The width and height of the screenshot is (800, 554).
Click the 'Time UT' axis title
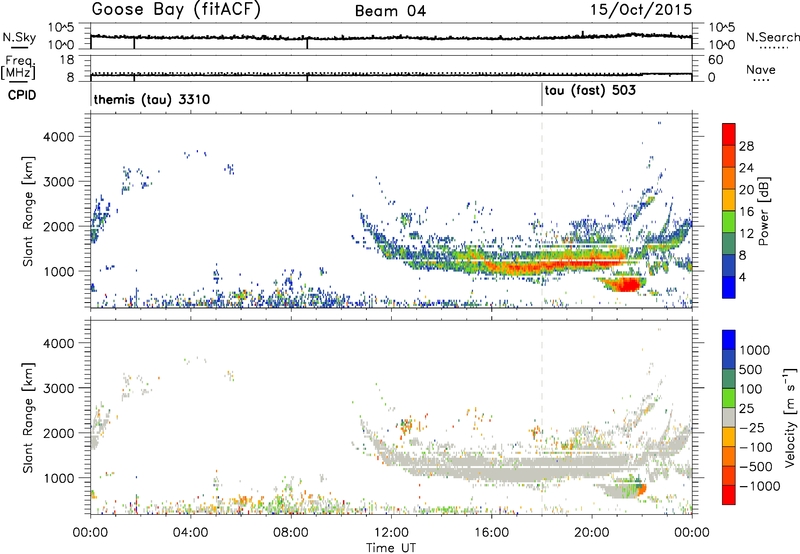click(x=391, y=547)
